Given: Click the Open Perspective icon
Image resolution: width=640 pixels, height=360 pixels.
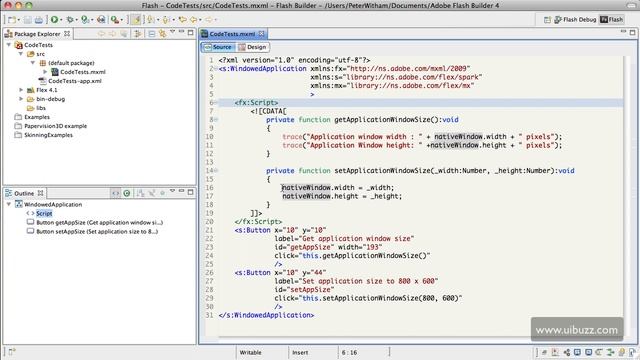Looking at the screenshot, I should pyautogui.click(x=547, y=20).
